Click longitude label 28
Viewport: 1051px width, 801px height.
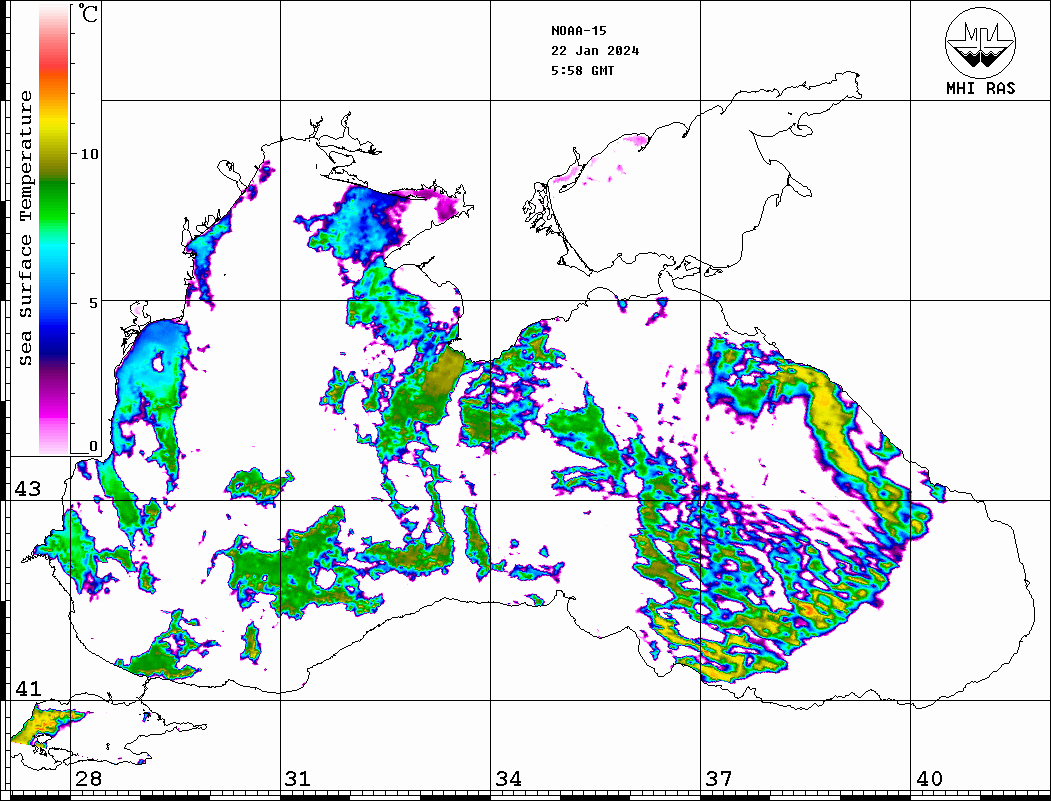pyautogui.click(x=88, y=779)
